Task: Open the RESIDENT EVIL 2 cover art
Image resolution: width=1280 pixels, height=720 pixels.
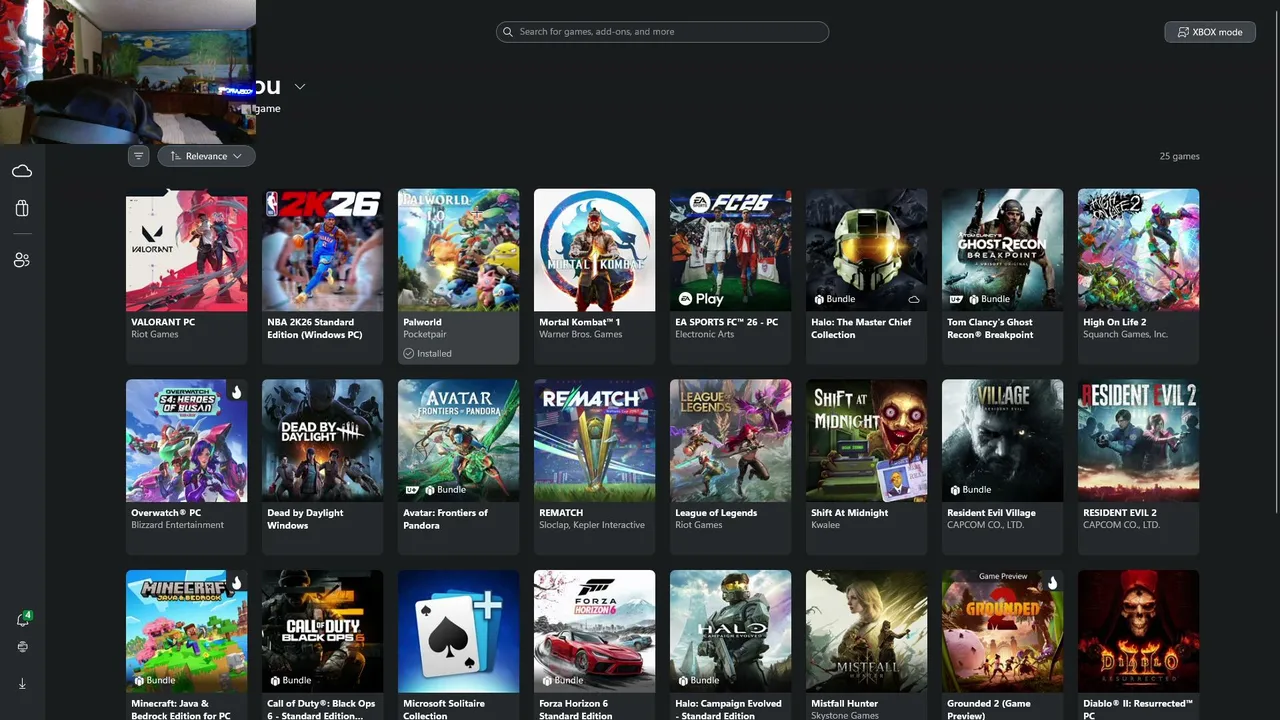Action: click(x=1138, y=441)
